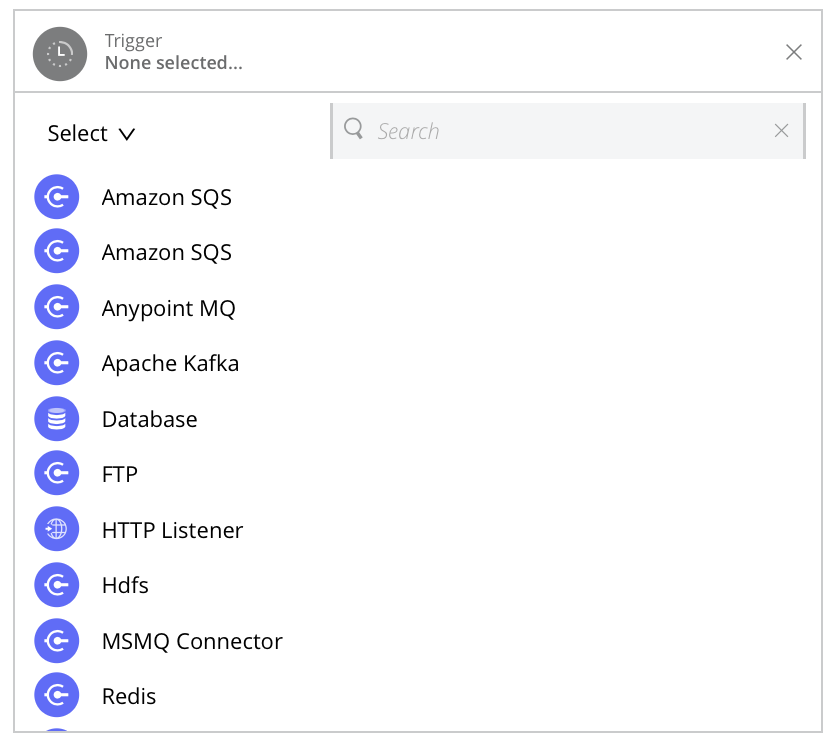The width and height of the screenshot is (836, 740).
Task: Click the Redis connector icon
Action: coord(57,696)
